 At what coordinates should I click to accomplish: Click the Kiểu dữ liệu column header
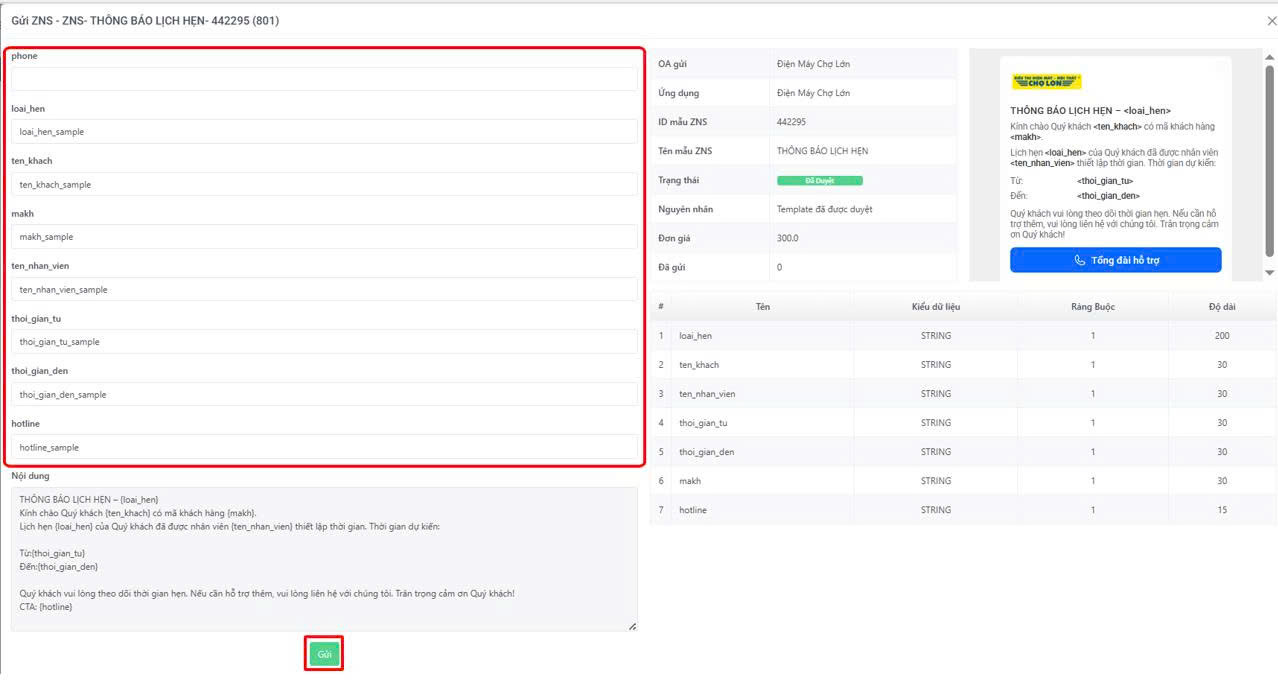tap(936, 306)
